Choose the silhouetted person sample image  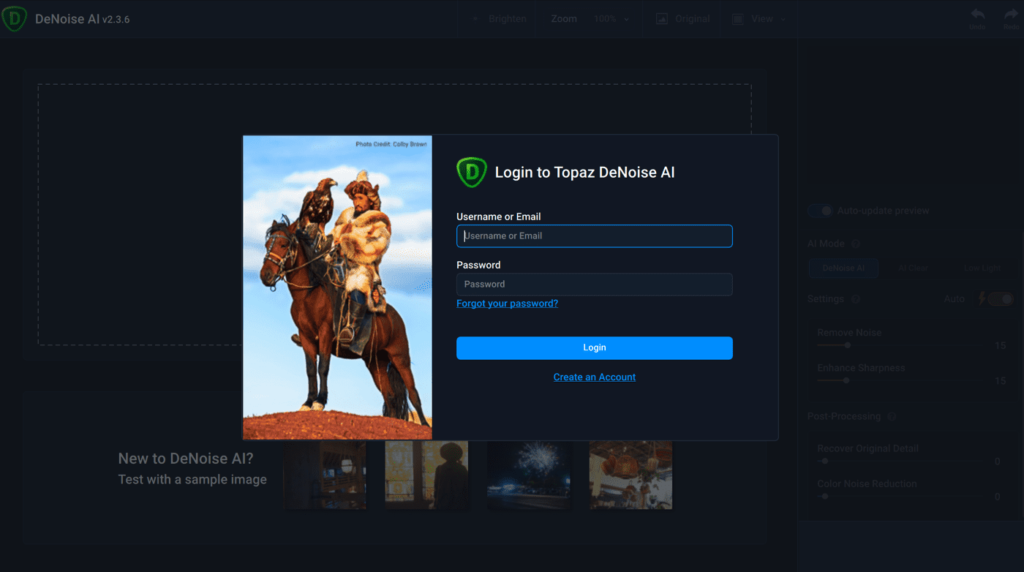click(x=426, y=475)
